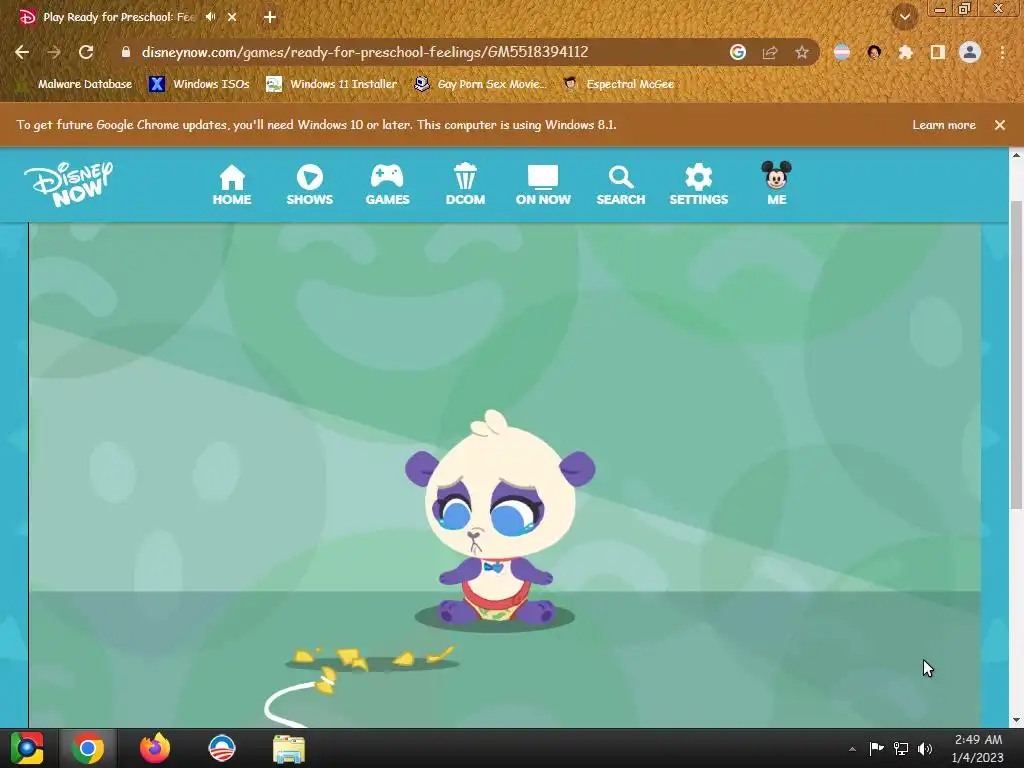Click the forward navigation arrow
1024x768 pixels.
pos(54,52)
